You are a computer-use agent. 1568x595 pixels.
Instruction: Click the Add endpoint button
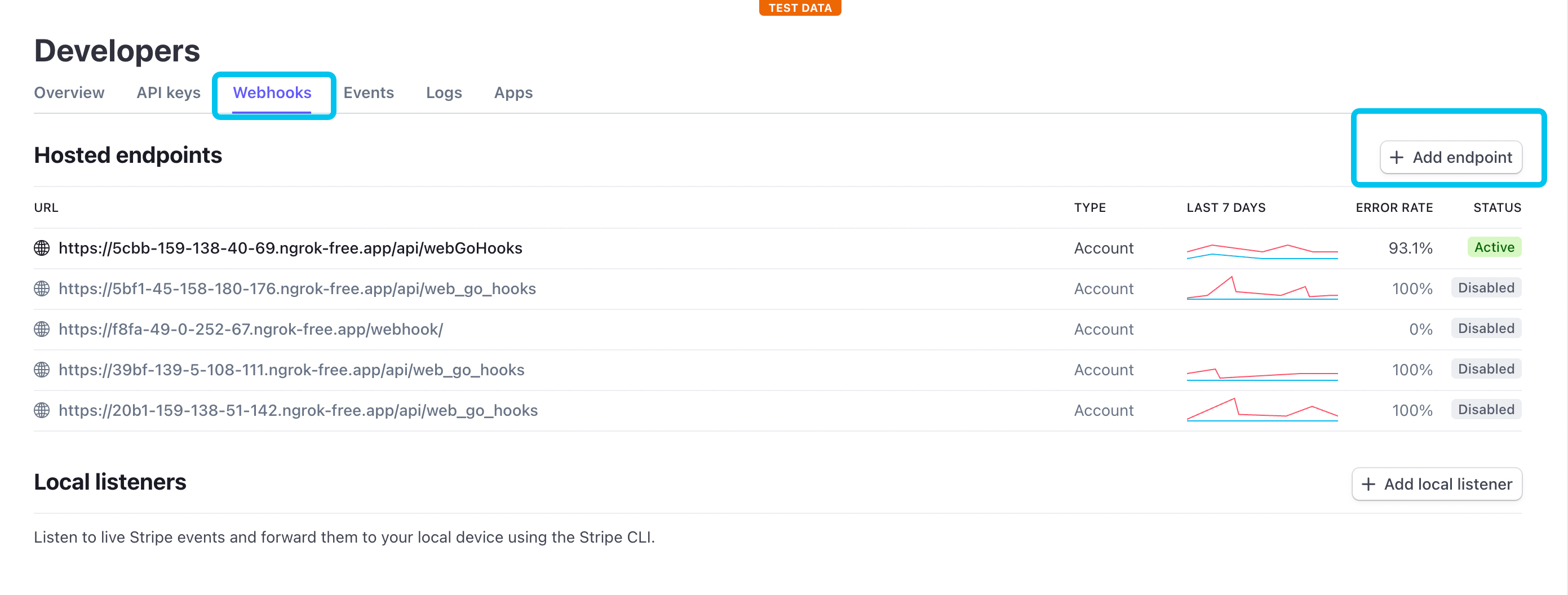point(1451,158)
